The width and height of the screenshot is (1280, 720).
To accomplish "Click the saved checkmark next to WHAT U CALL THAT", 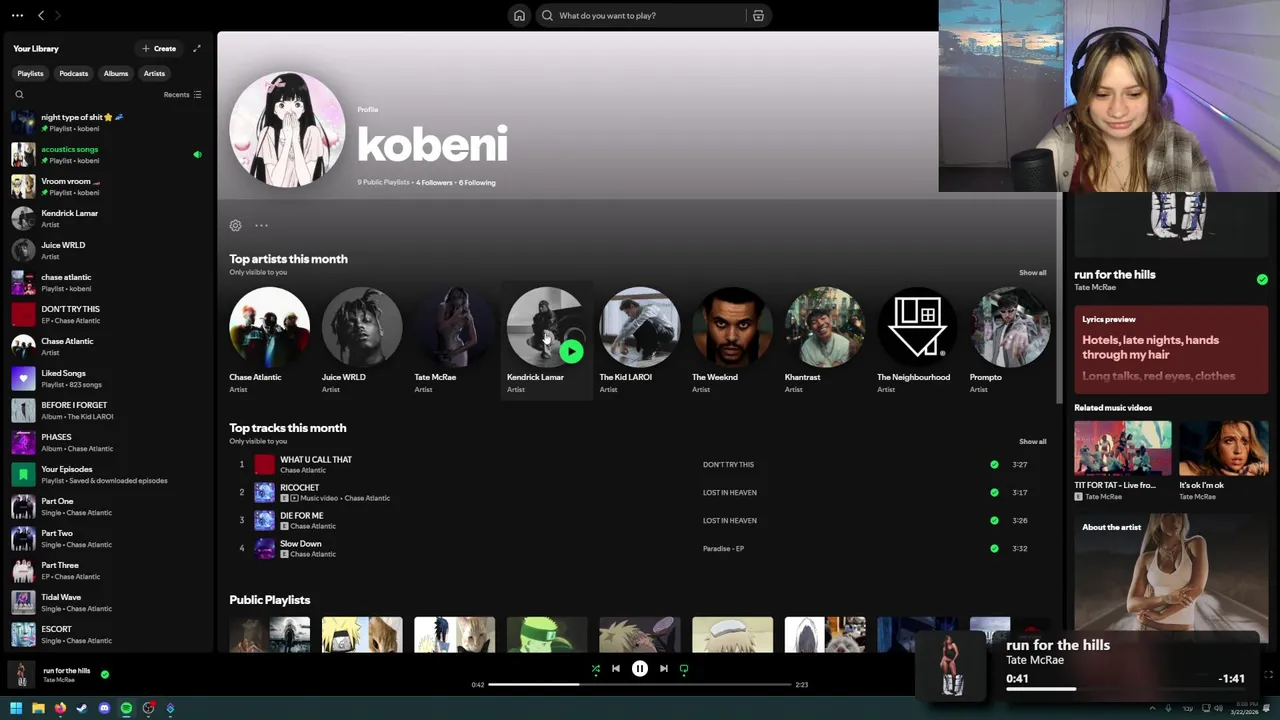I will (994, 464).
